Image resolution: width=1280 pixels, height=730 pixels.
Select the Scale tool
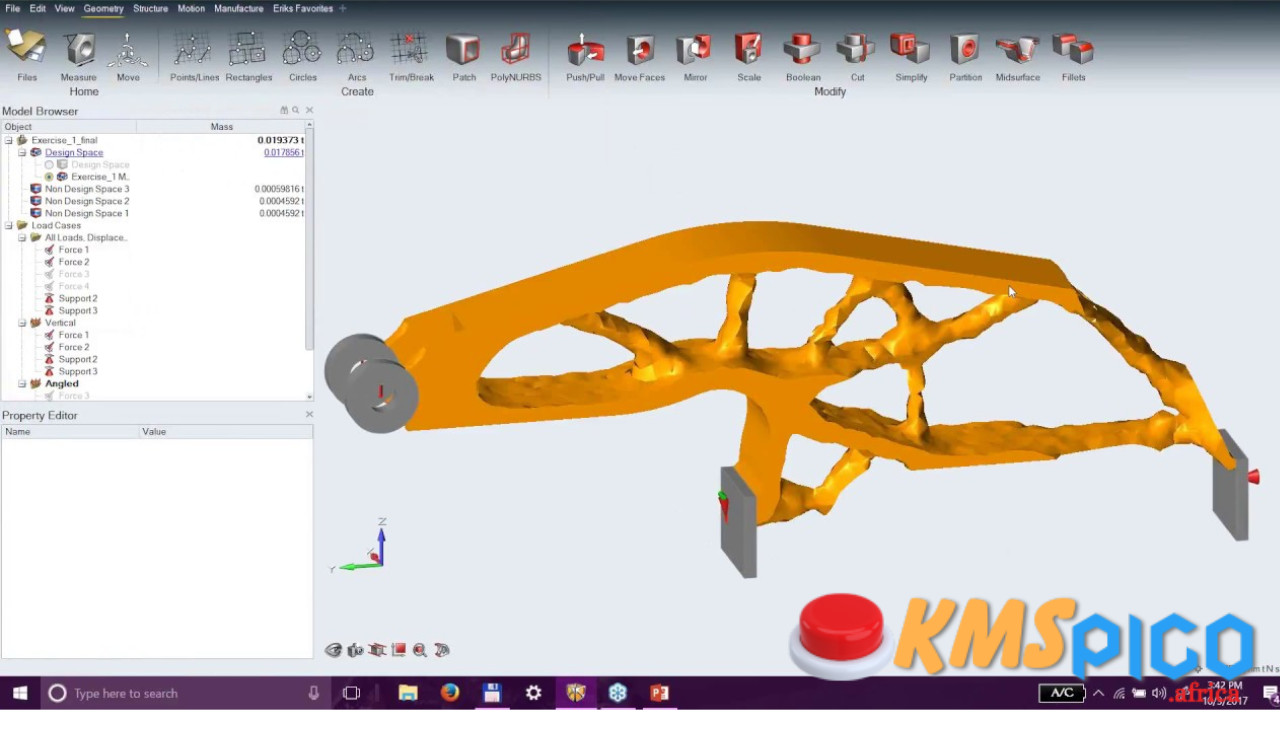[749, 56]
